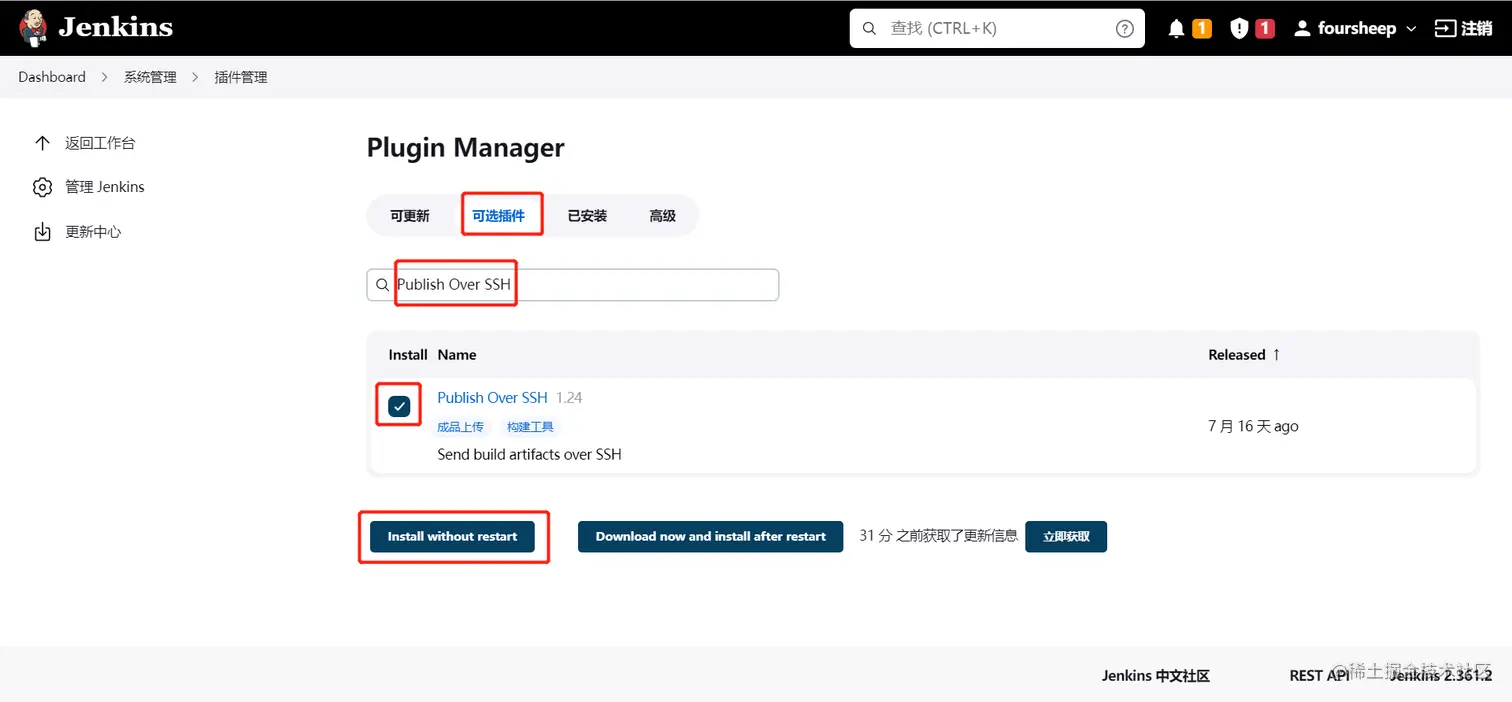Click the magnifier icon in plugin filter
The image size is (1512, 702).
pos(382,285)
